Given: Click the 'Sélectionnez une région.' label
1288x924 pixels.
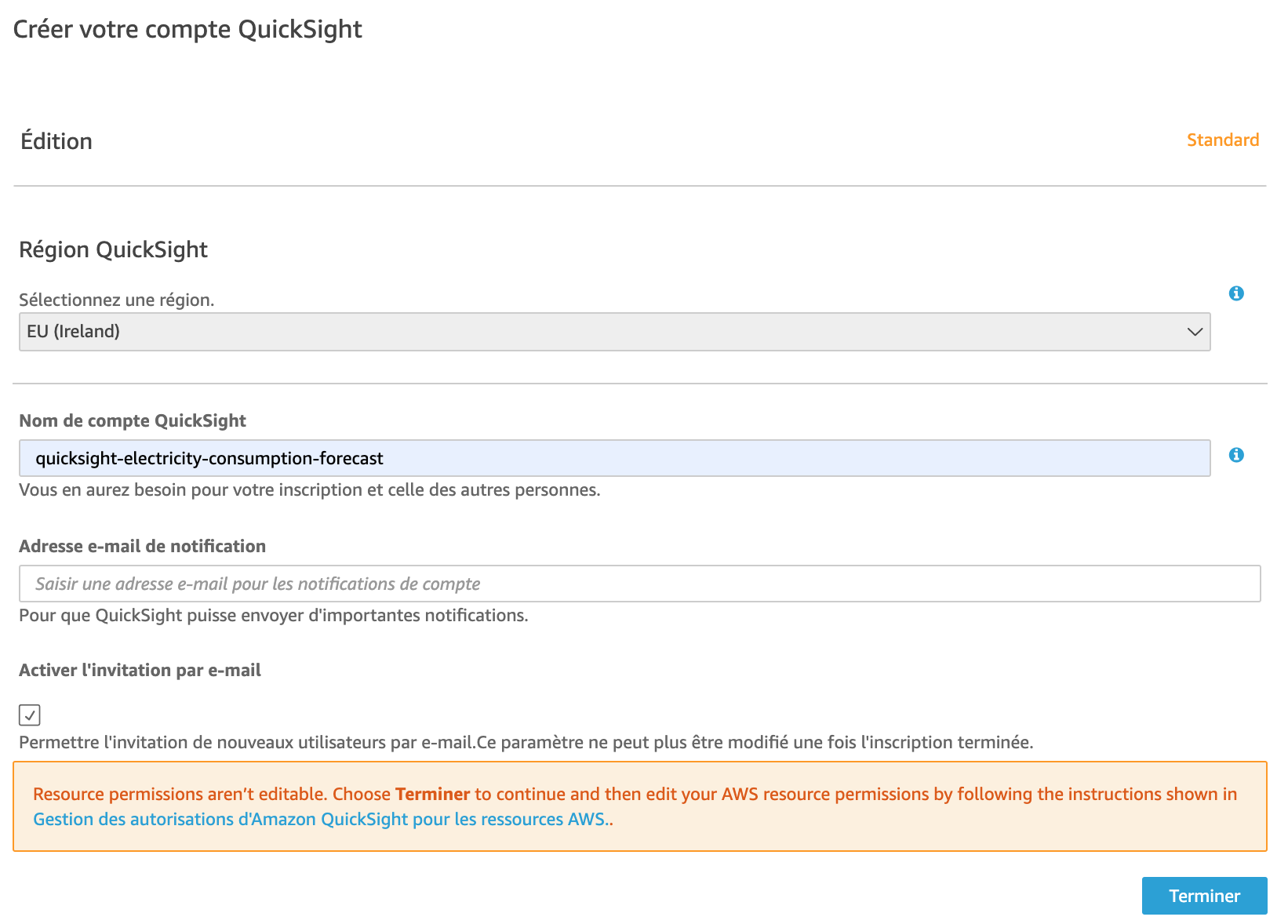Looking at the screenshot, I should 116,300.
